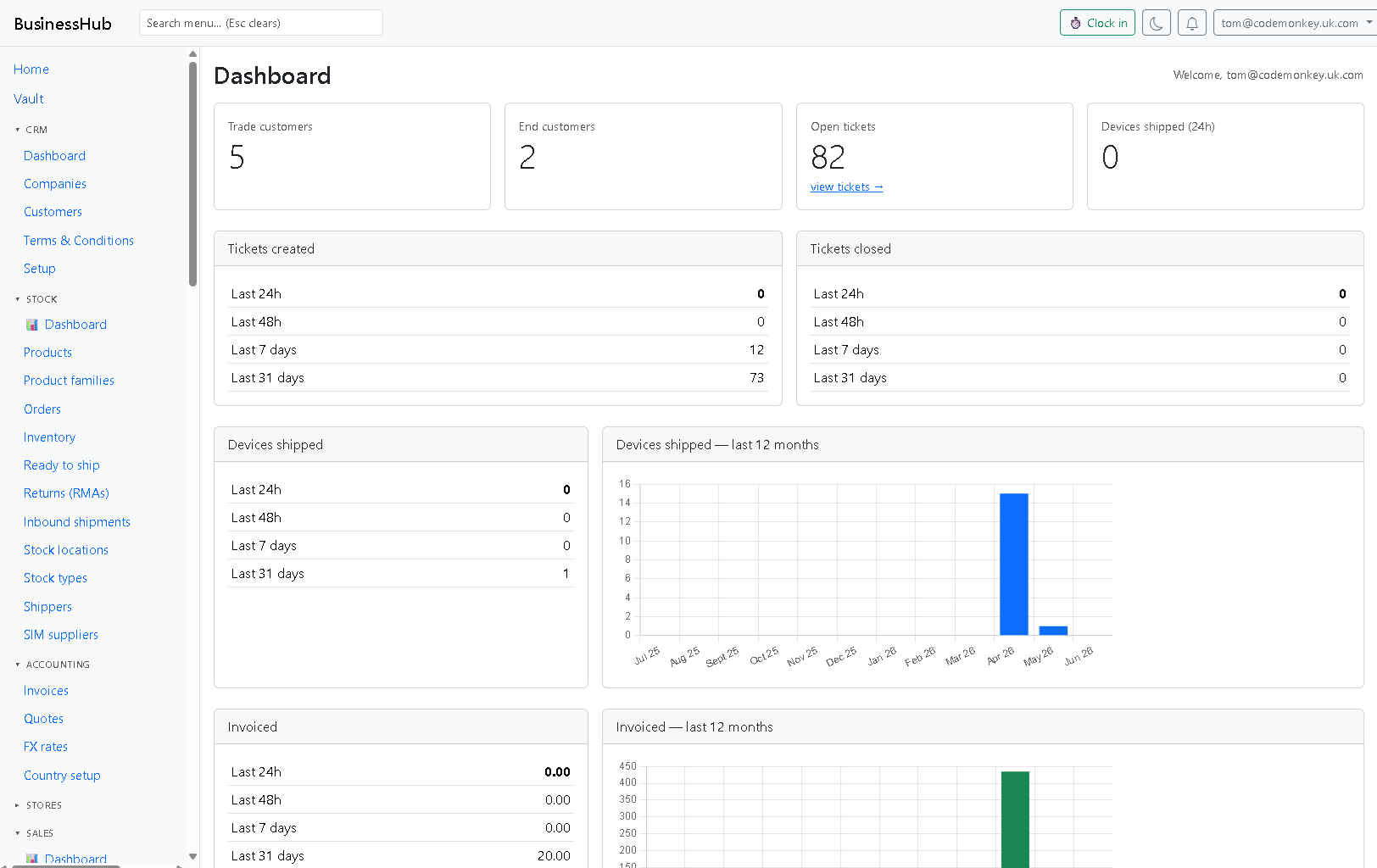Open FX rates menu item
Image resolution: width=1377 pixels, height=868 pixels.
46,747
